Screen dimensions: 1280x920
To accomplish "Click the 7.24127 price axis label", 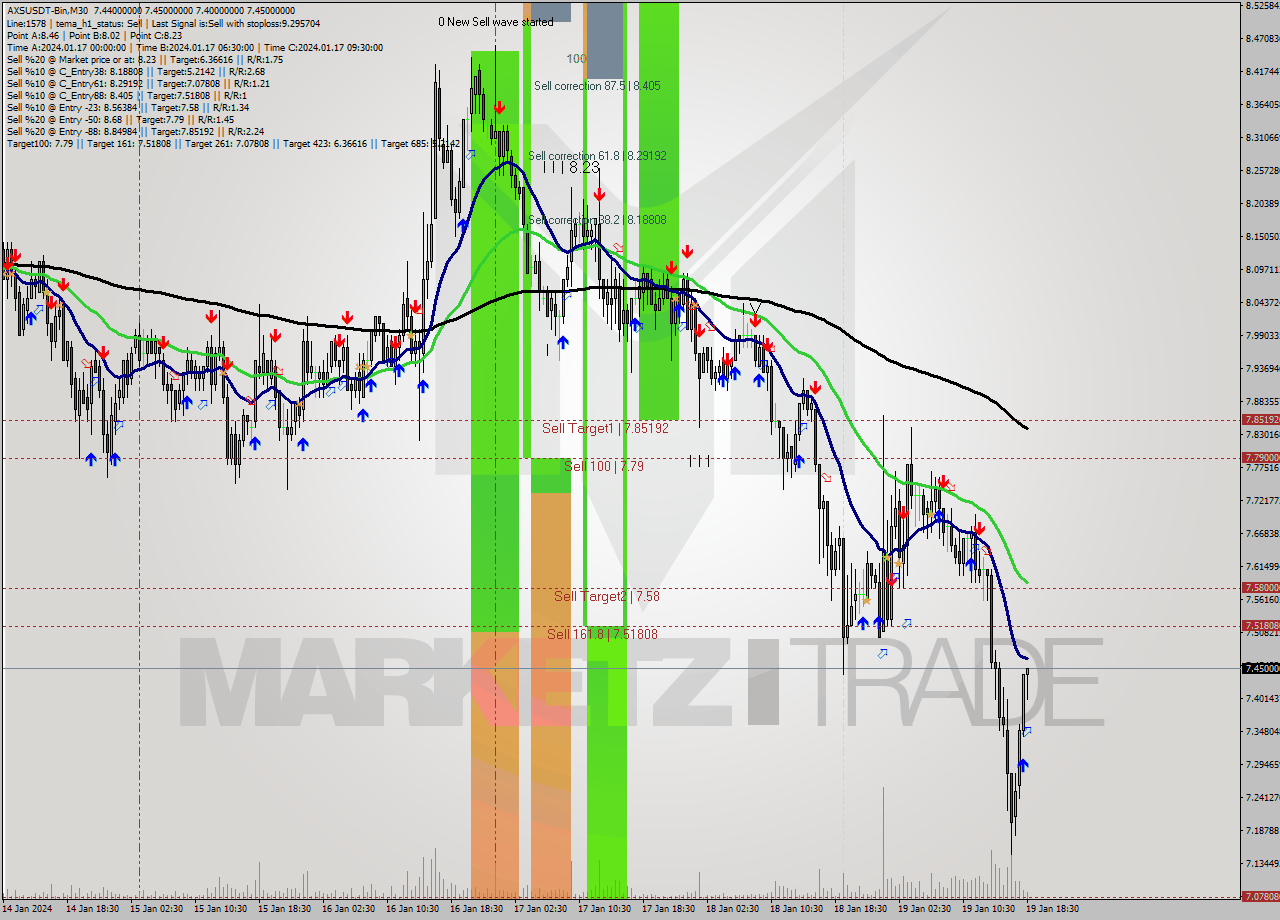I will tap(1262, 797).
